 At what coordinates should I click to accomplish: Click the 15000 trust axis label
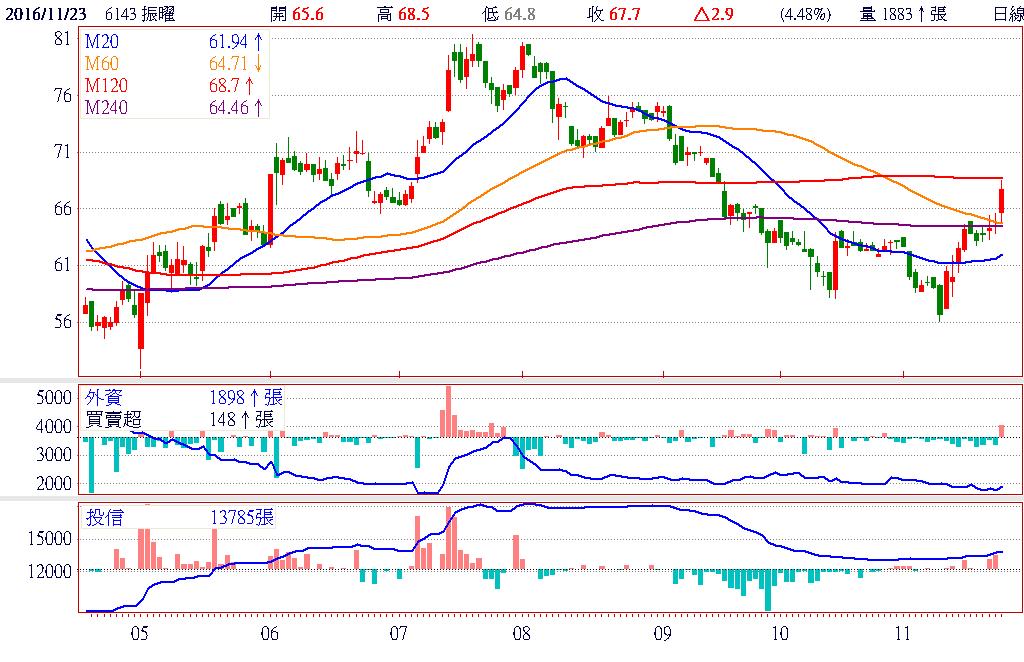pos(50,539)
